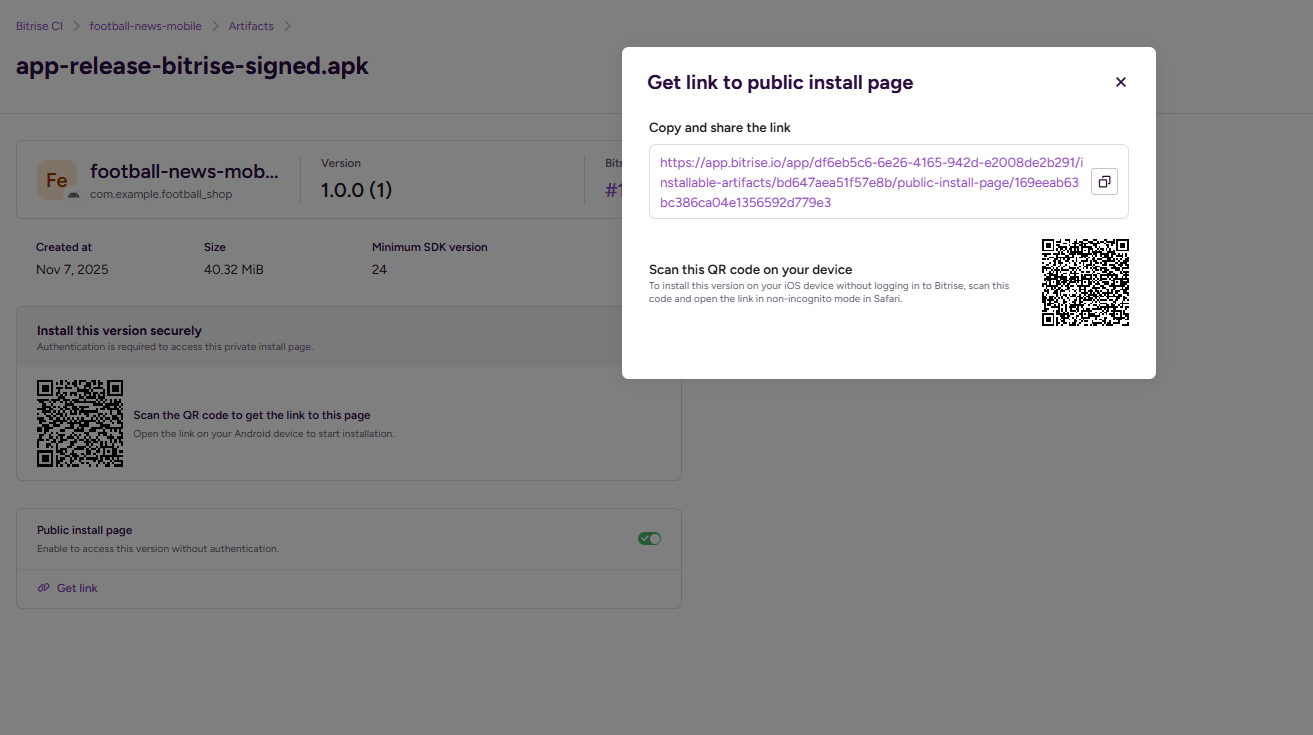Screen dimensions: 1313x735
Task: Click the chevron after Bitrise CI
Action: tap(76, 26)
